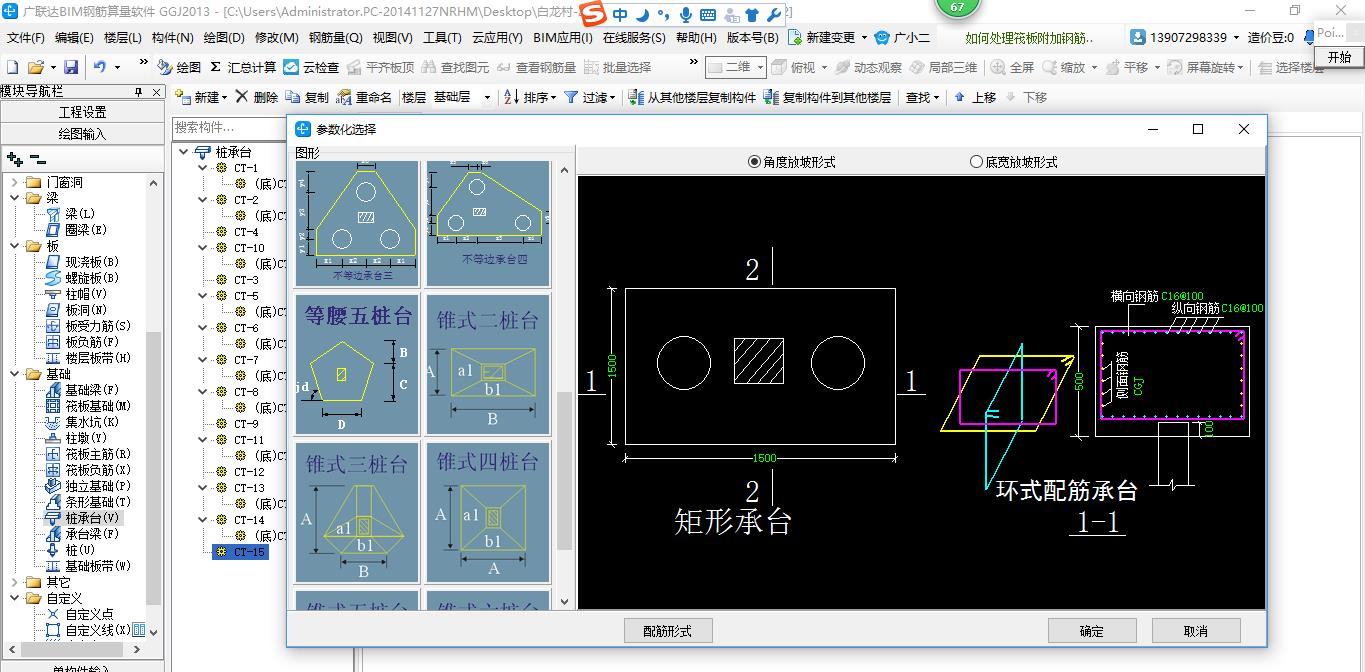Select 螺旋板(B) in navigation tree
This screenshot has height=672, width=1365.
[x=92, y=278]
